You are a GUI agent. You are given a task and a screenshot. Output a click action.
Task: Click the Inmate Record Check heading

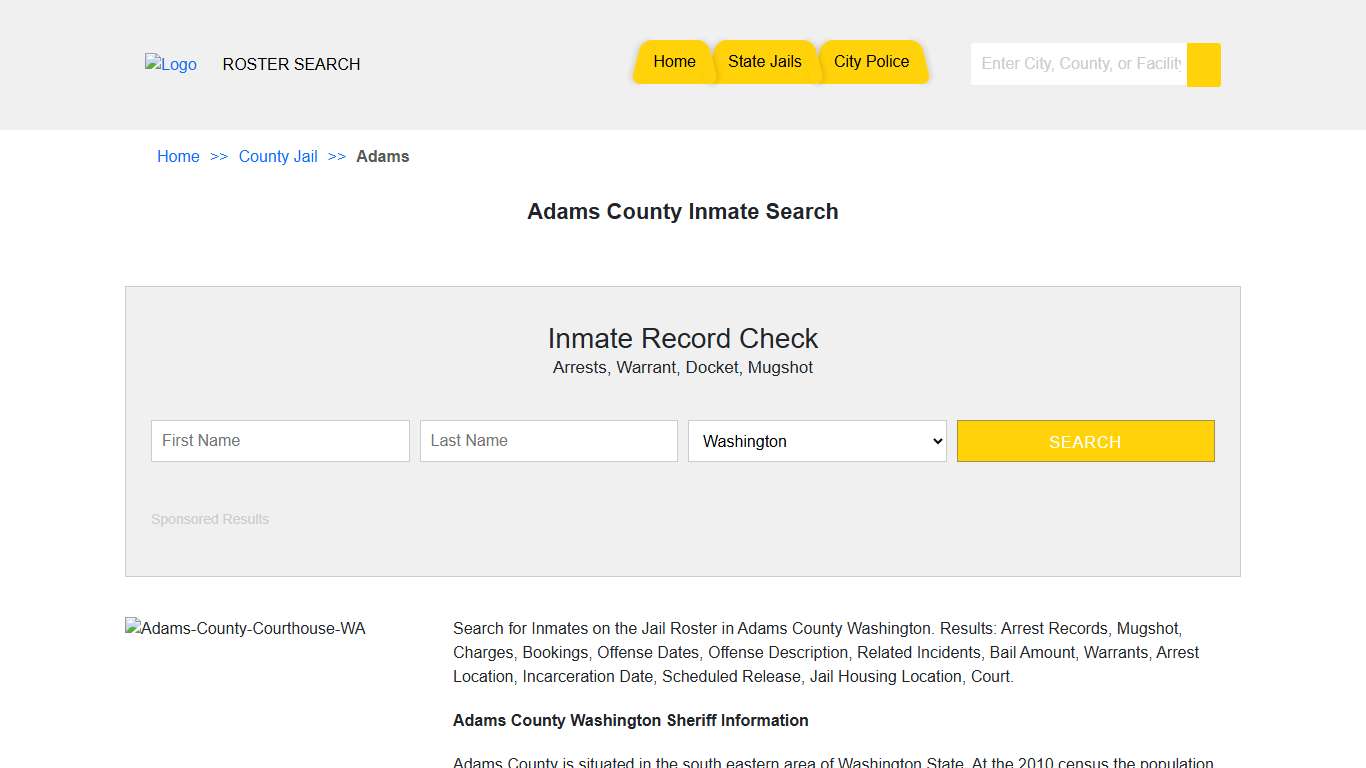click(x=683, y=339)
